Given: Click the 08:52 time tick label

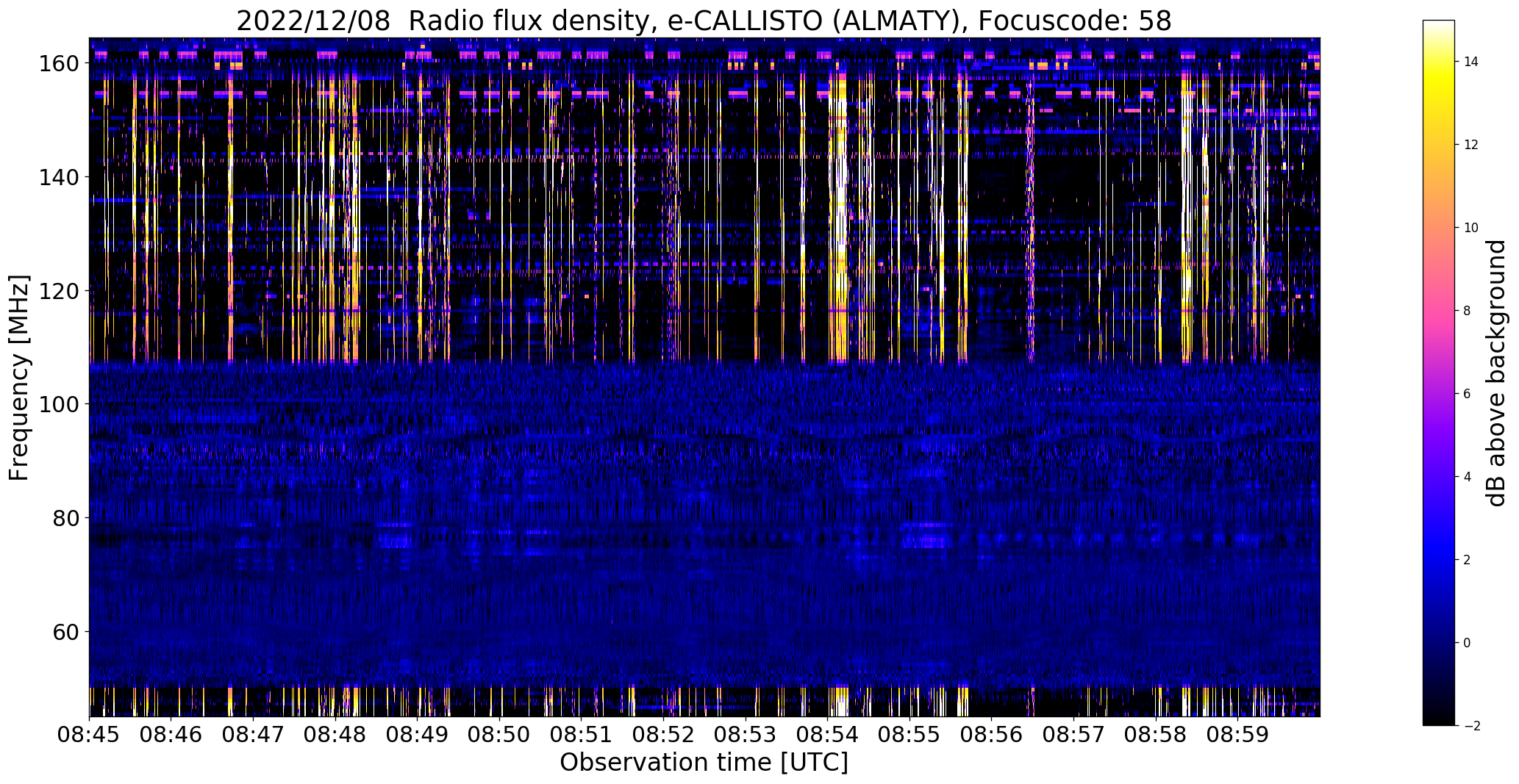Looking at the screenshot, I should (x=664, y=733).
